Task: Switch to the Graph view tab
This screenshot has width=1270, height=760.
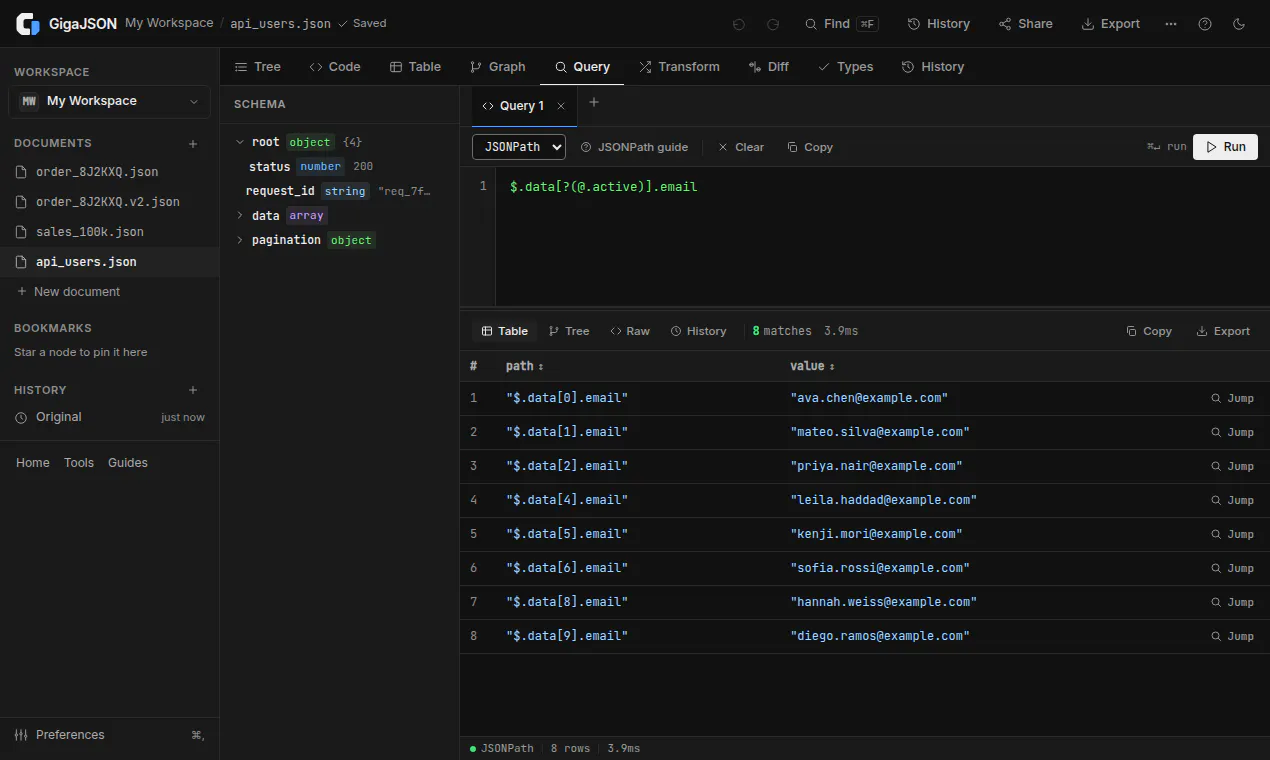Action: point(497,67)
